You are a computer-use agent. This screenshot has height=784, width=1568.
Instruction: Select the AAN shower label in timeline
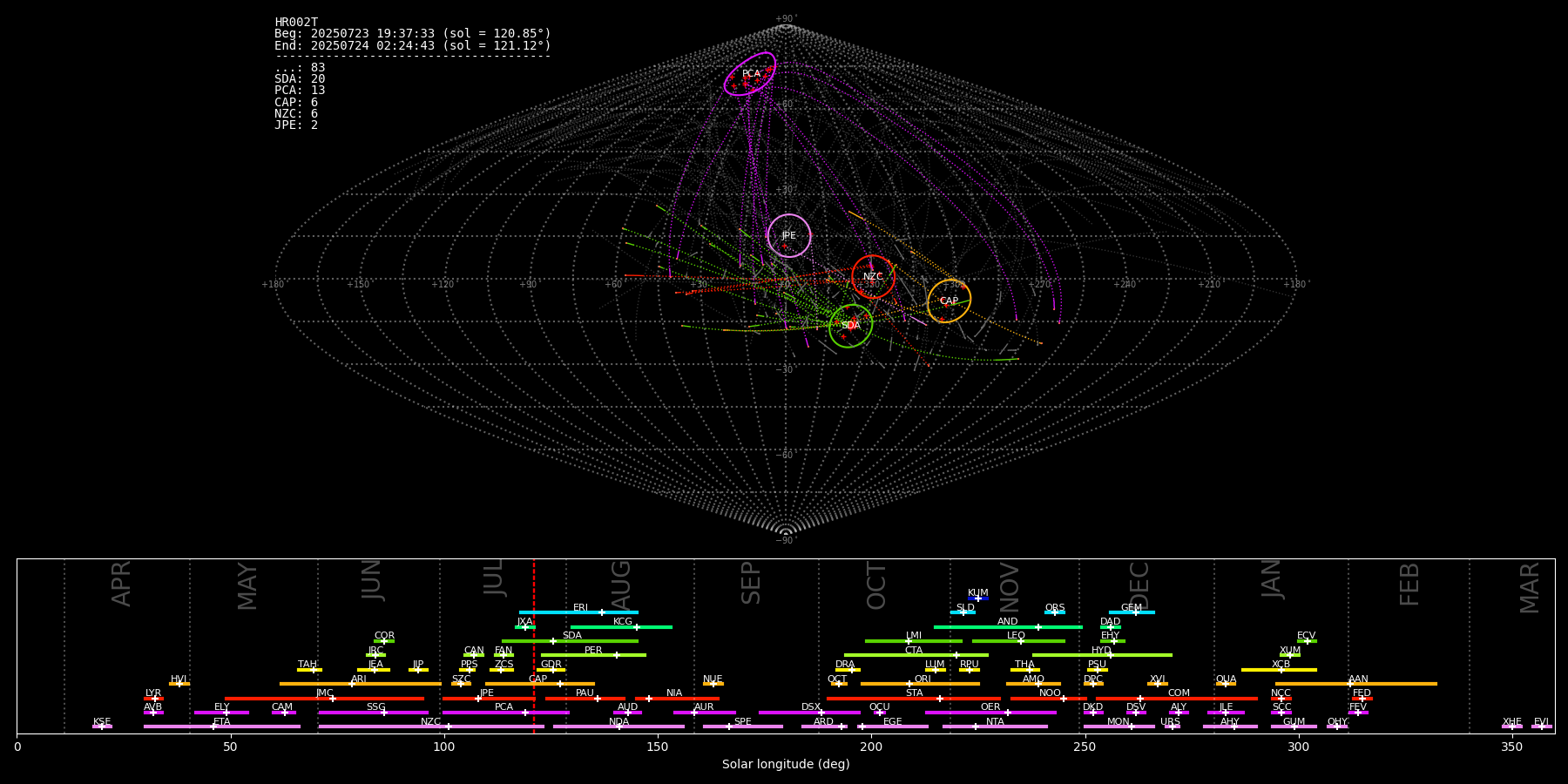(x=1359, y=679)
